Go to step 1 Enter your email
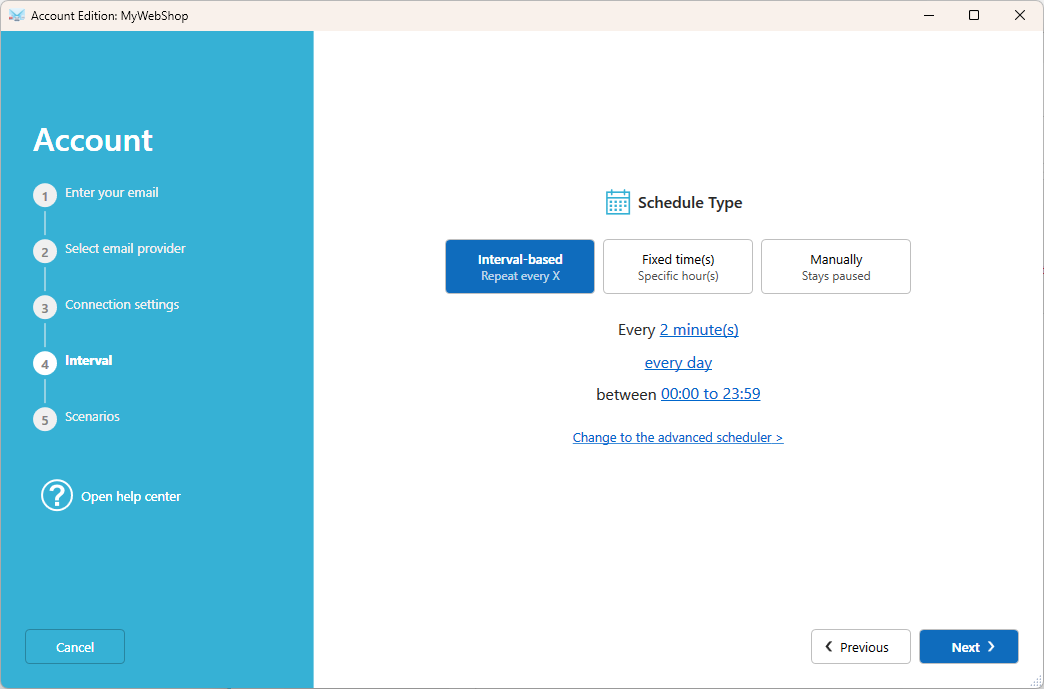Screen dimensions: 1044x689 tap(96, 194)
